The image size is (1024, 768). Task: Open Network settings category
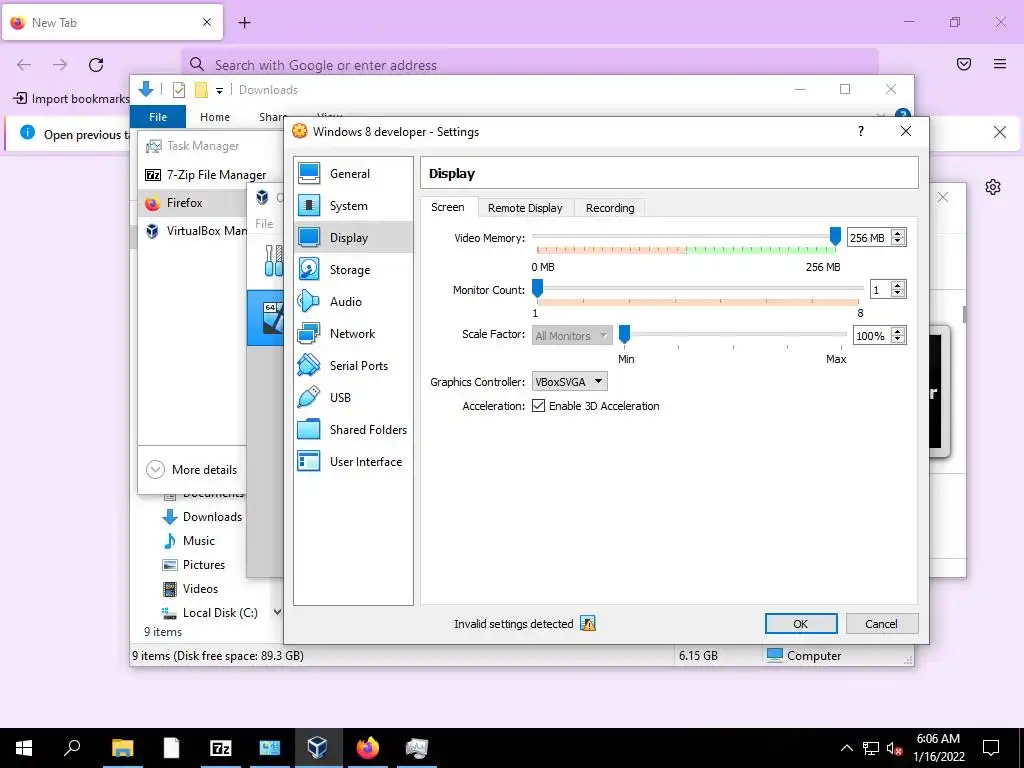[353, 334]
